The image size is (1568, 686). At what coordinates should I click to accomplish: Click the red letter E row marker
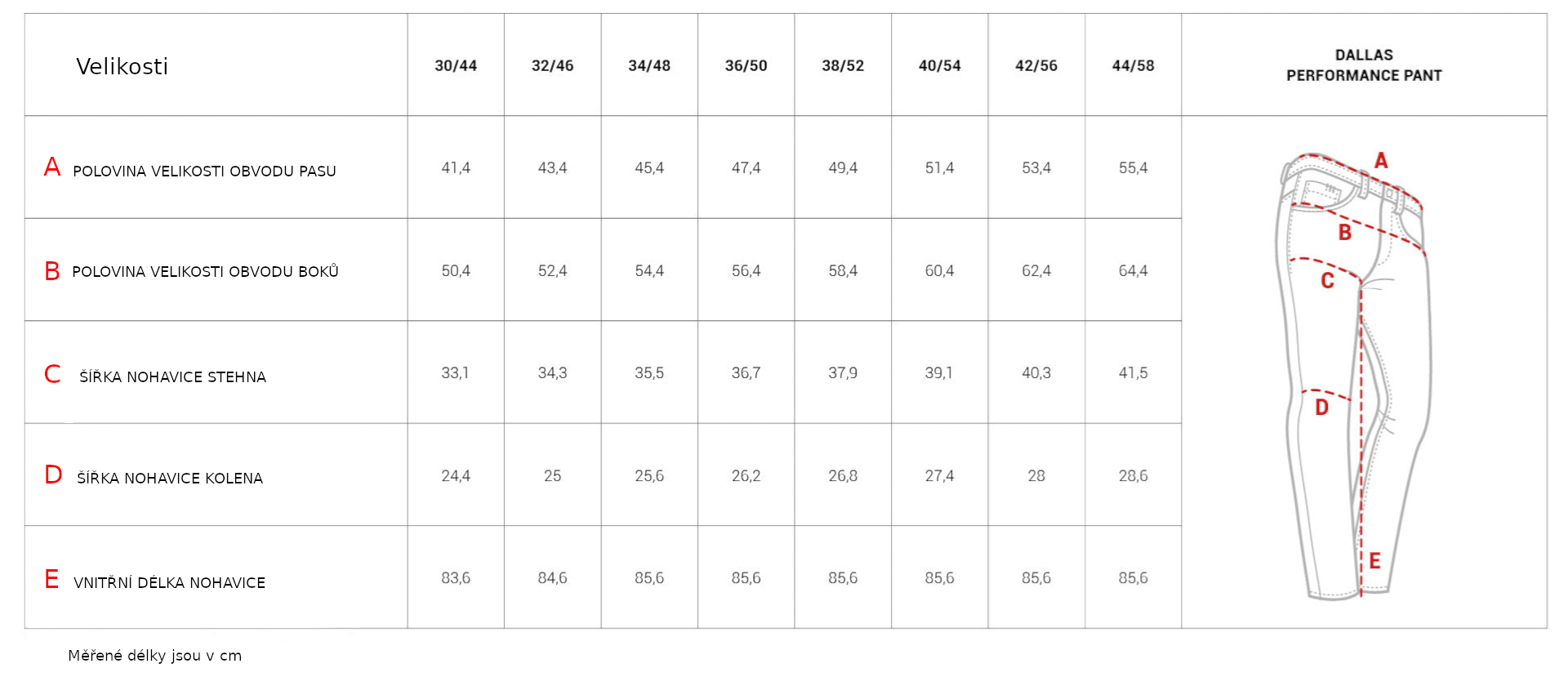pos(51,579)
